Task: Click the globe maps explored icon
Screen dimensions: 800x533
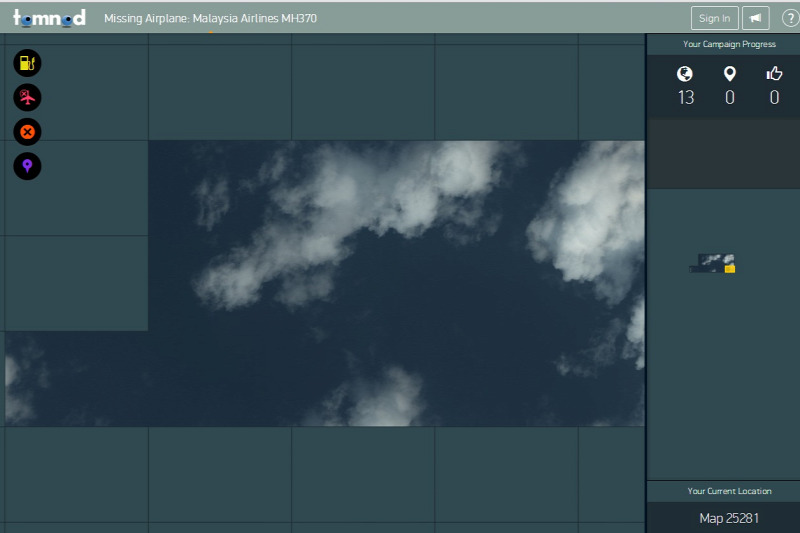Action: [x=685, y=74]
